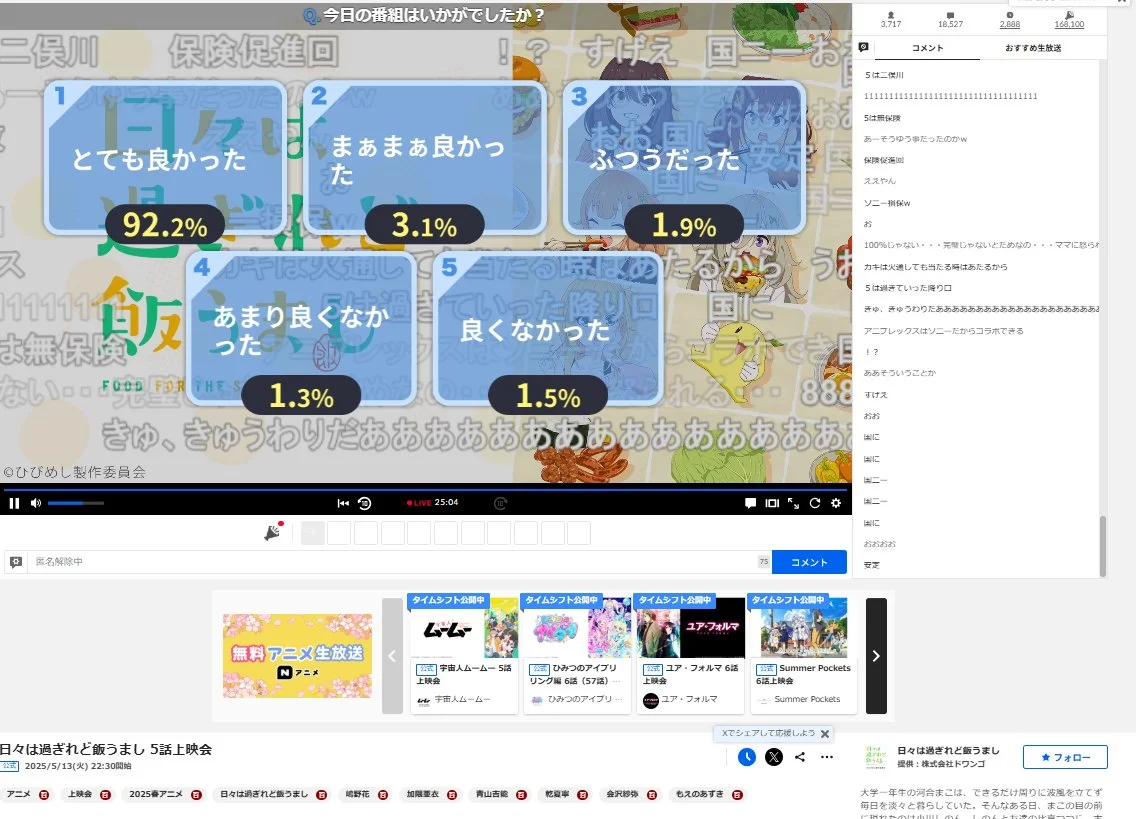Select poll option 3 ふつうだった
The image size is (1136, 819).
tap(685, 157)
